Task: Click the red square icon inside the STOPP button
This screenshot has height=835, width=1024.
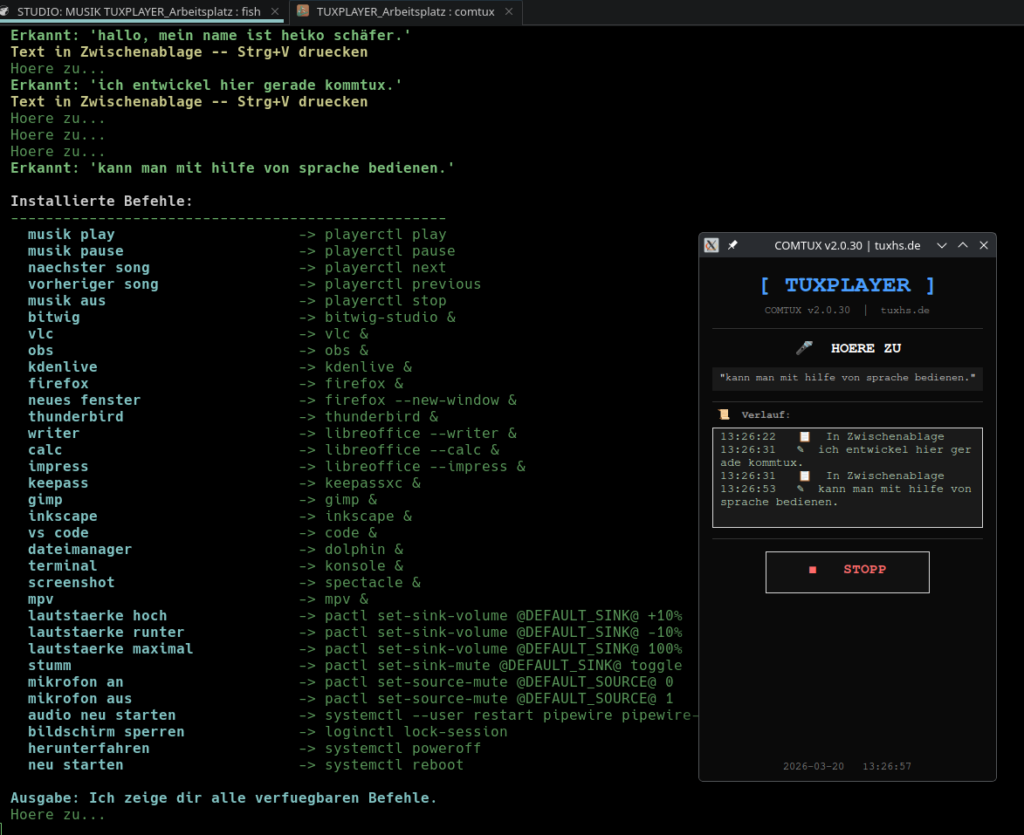Action: [813, 569]
